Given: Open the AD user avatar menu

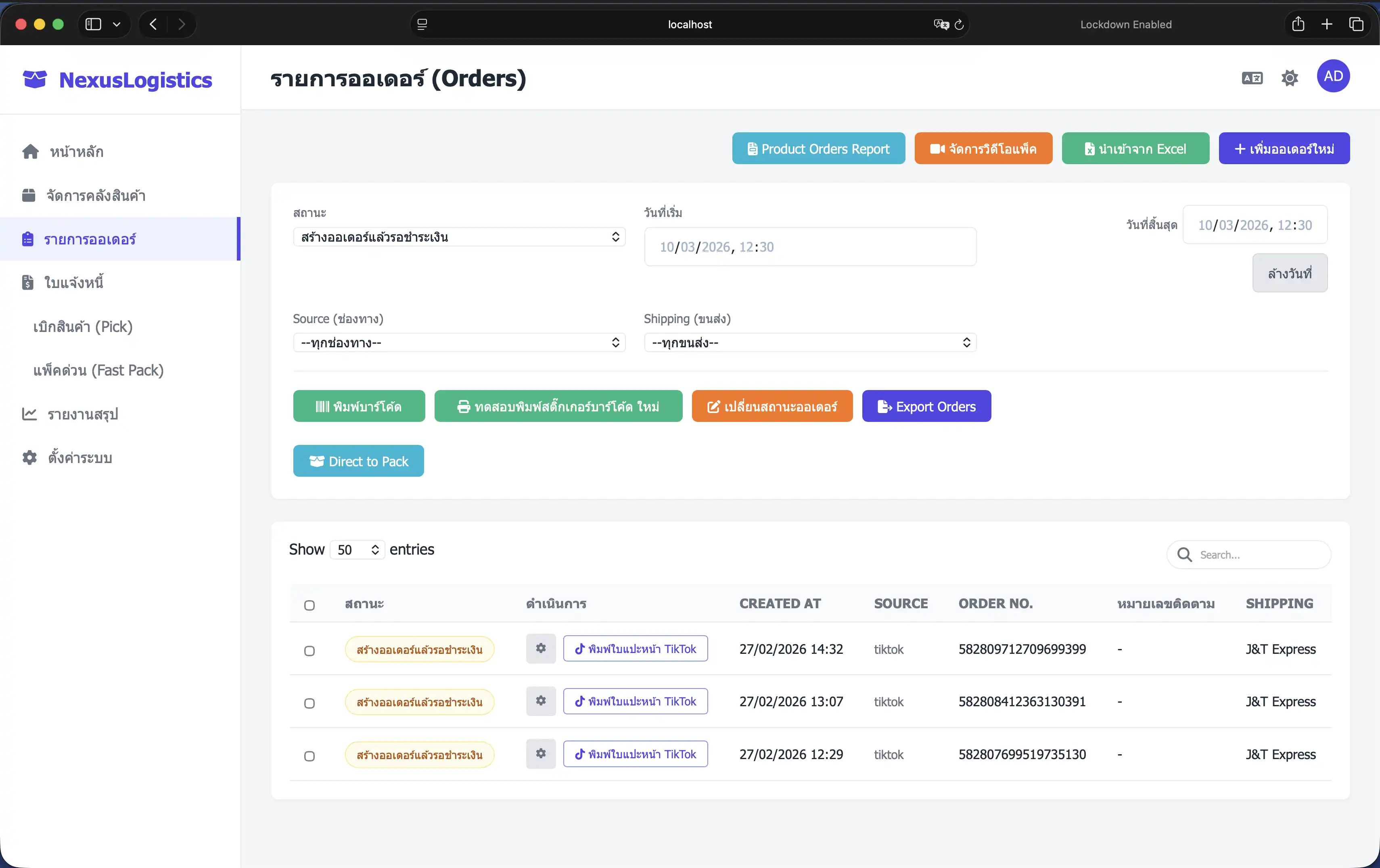Looking at the screenshot, I should 1333,76.
